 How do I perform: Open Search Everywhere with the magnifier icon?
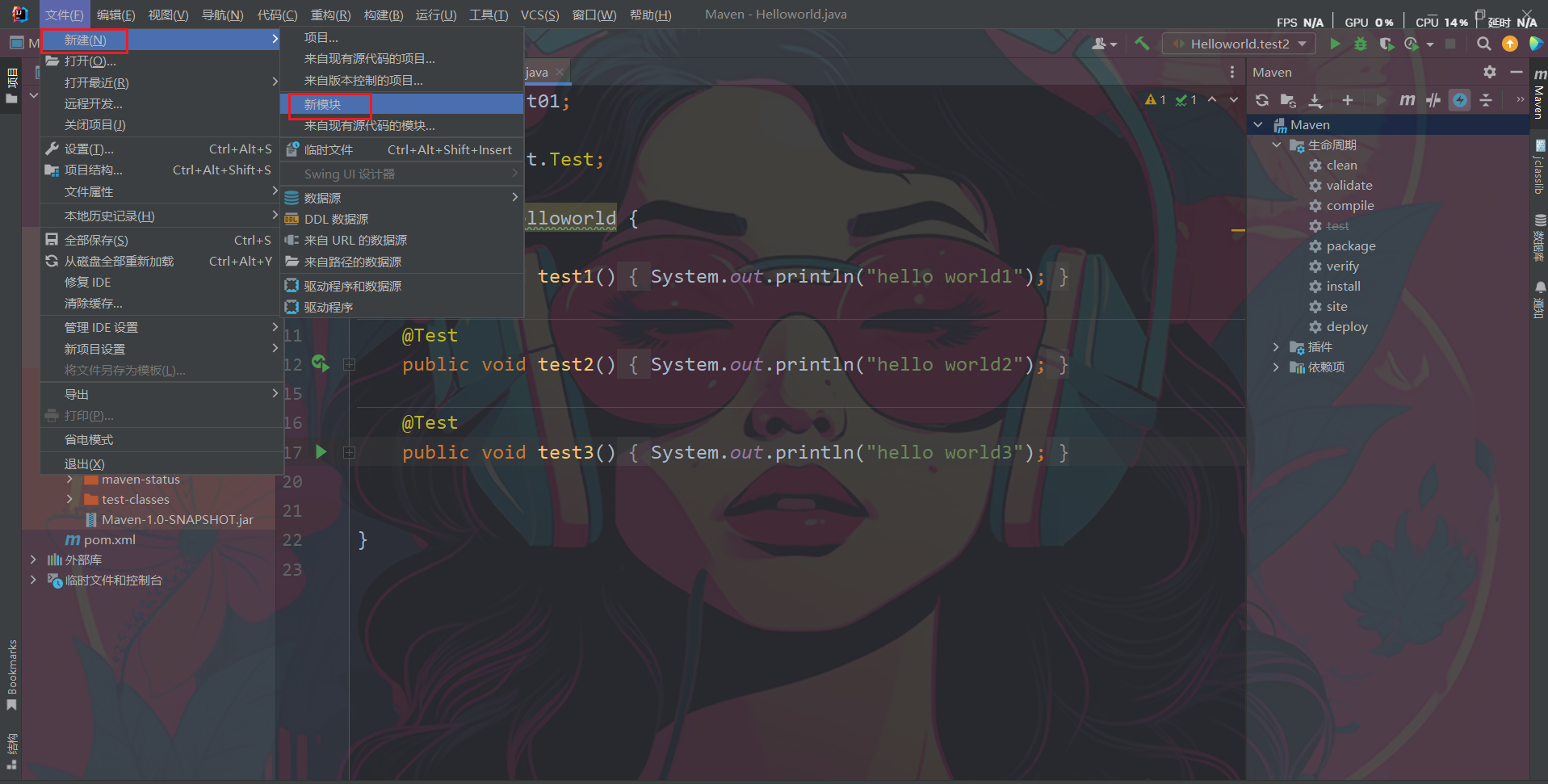coord(1484,44)
